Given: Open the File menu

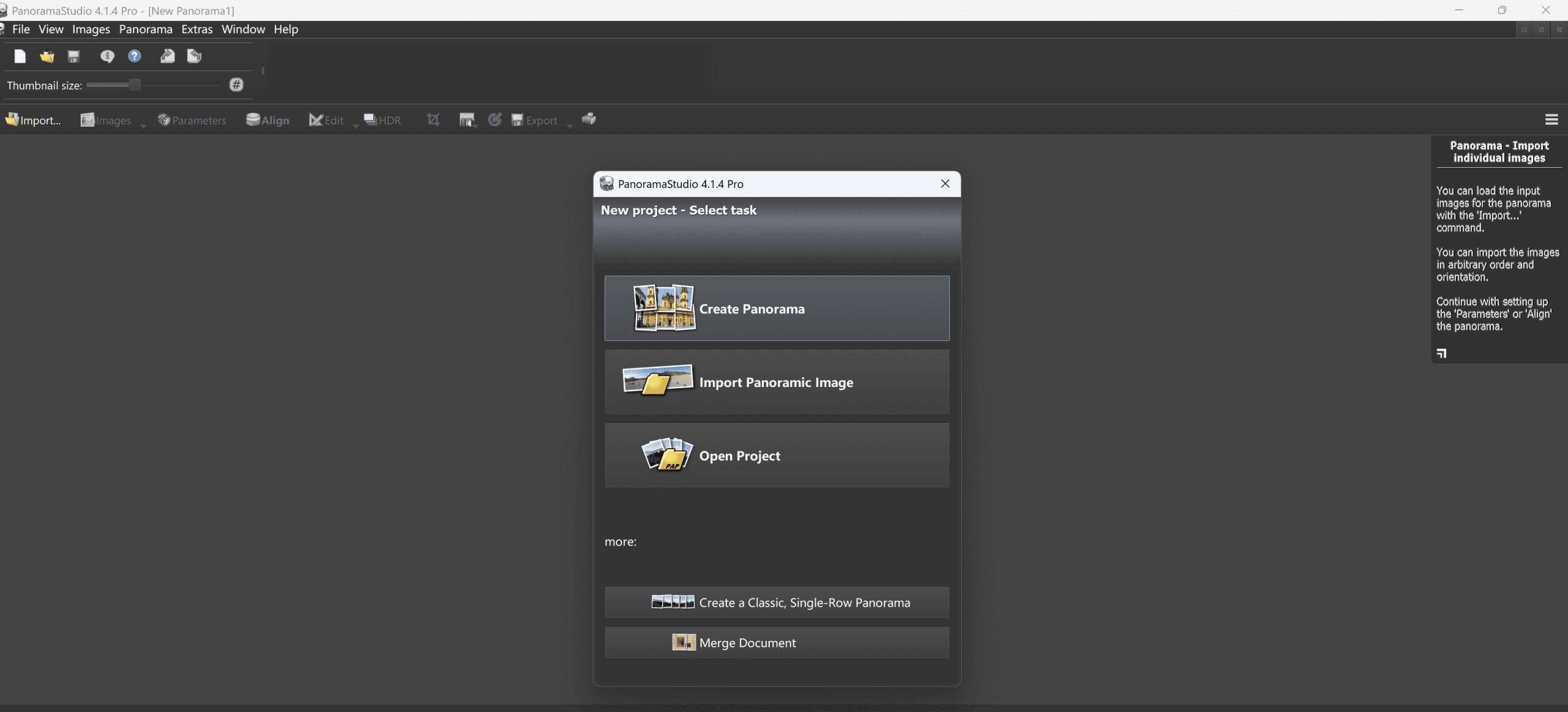Looking at the screenshot, I should click(21, 29).
